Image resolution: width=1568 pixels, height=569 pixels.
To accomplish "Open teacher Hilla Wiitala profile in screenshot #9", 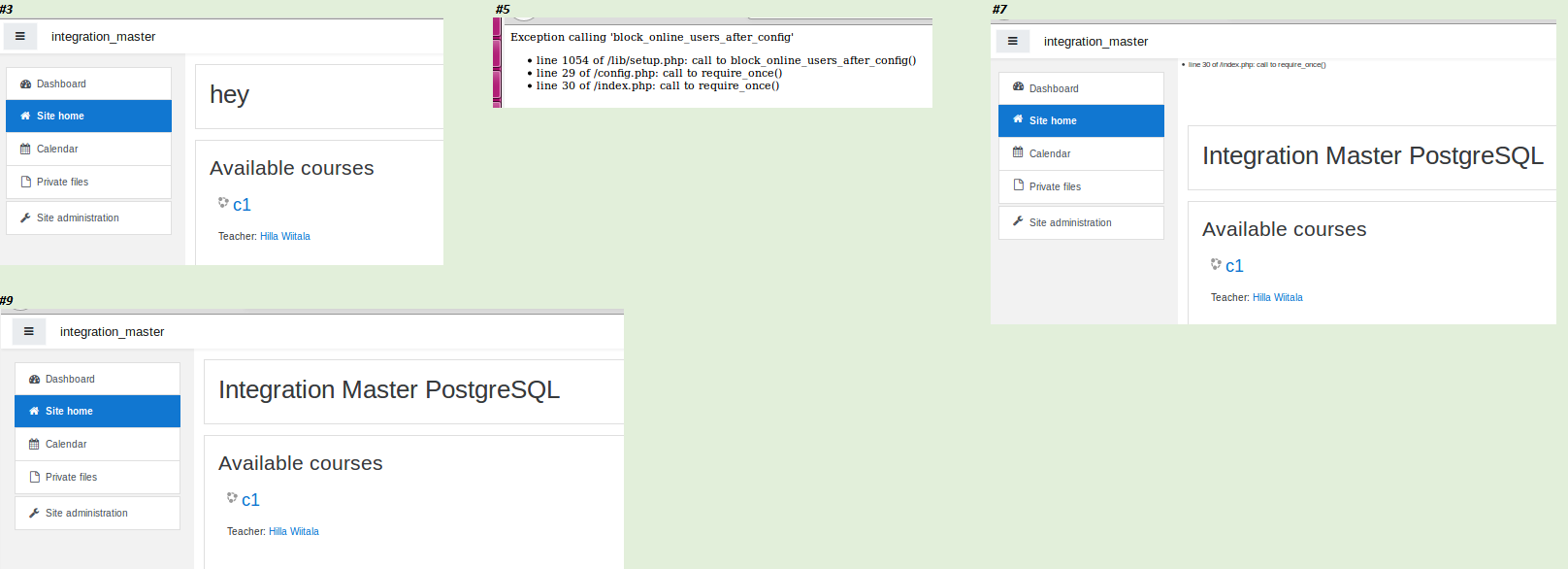I will [294, 531].
